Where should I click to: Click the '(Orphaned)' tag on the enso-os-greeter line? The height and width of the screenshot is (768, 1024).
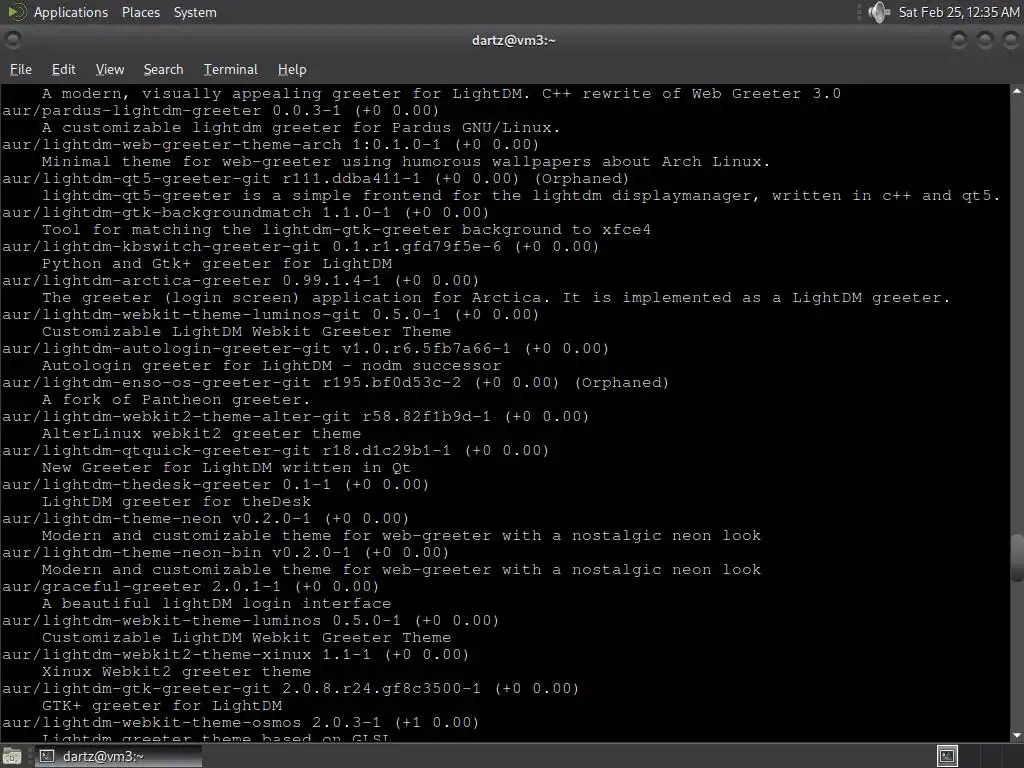click(622, 382)
